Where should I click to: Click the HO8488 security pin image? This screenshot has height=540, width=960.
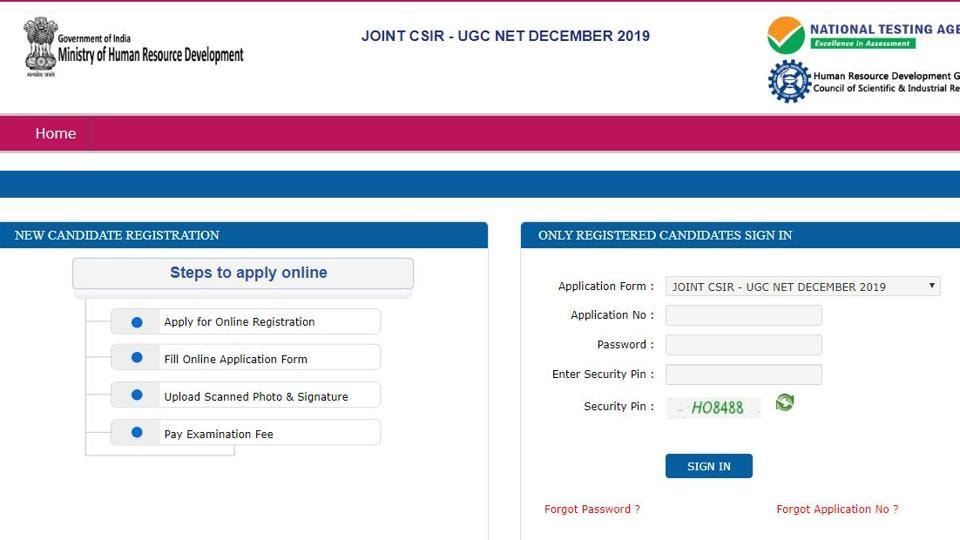click(714, 408)
